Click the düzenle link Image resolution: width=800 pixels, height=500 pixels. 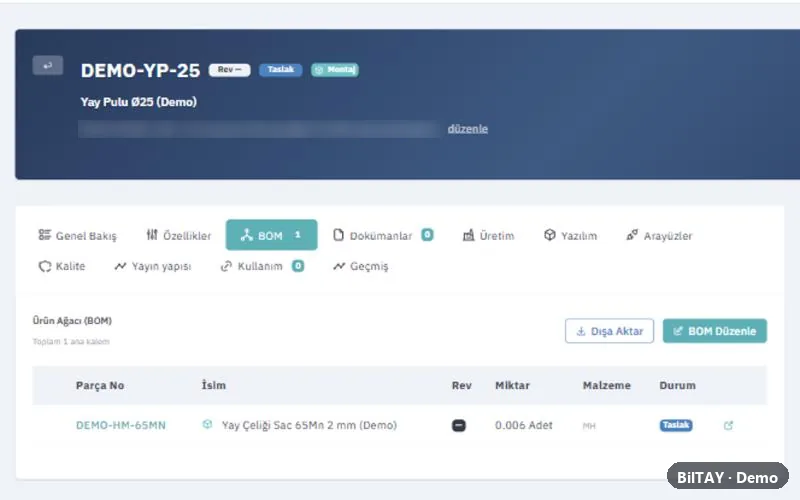click(x=467, y=129)
